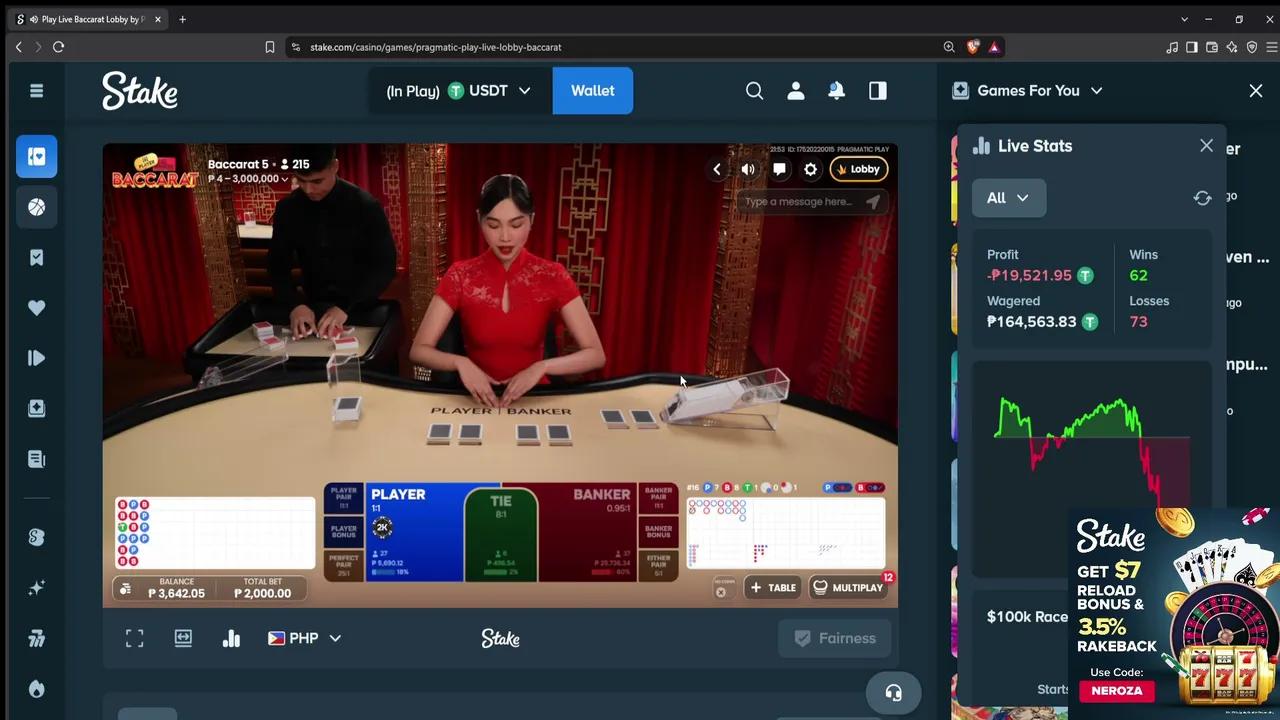This screenshot has height=720, width=1280.
Task: Open the PHP display currency dropdown
Action: tap(305, 638)
